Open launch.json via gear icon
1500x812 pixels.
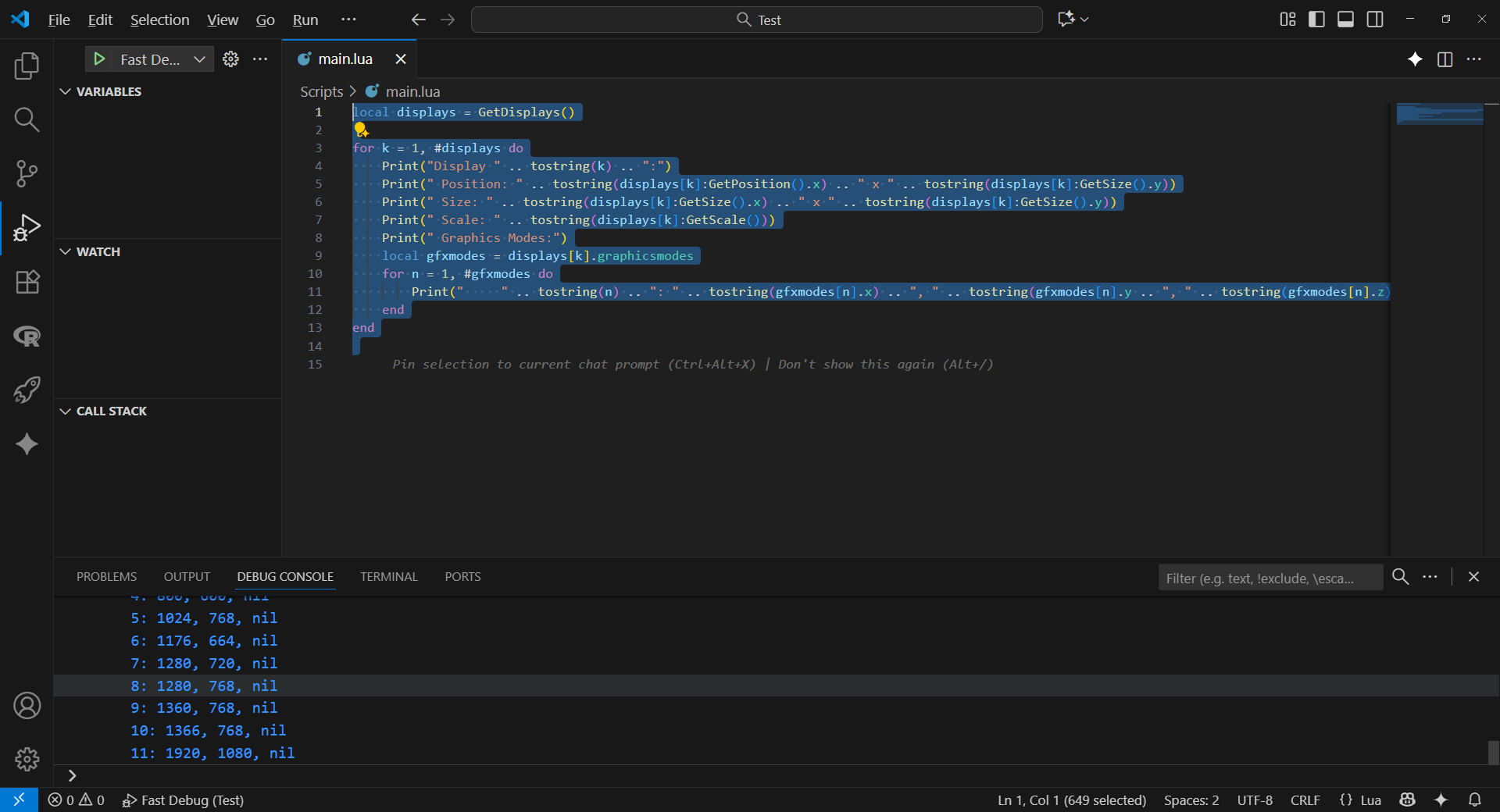pos(230,59)
